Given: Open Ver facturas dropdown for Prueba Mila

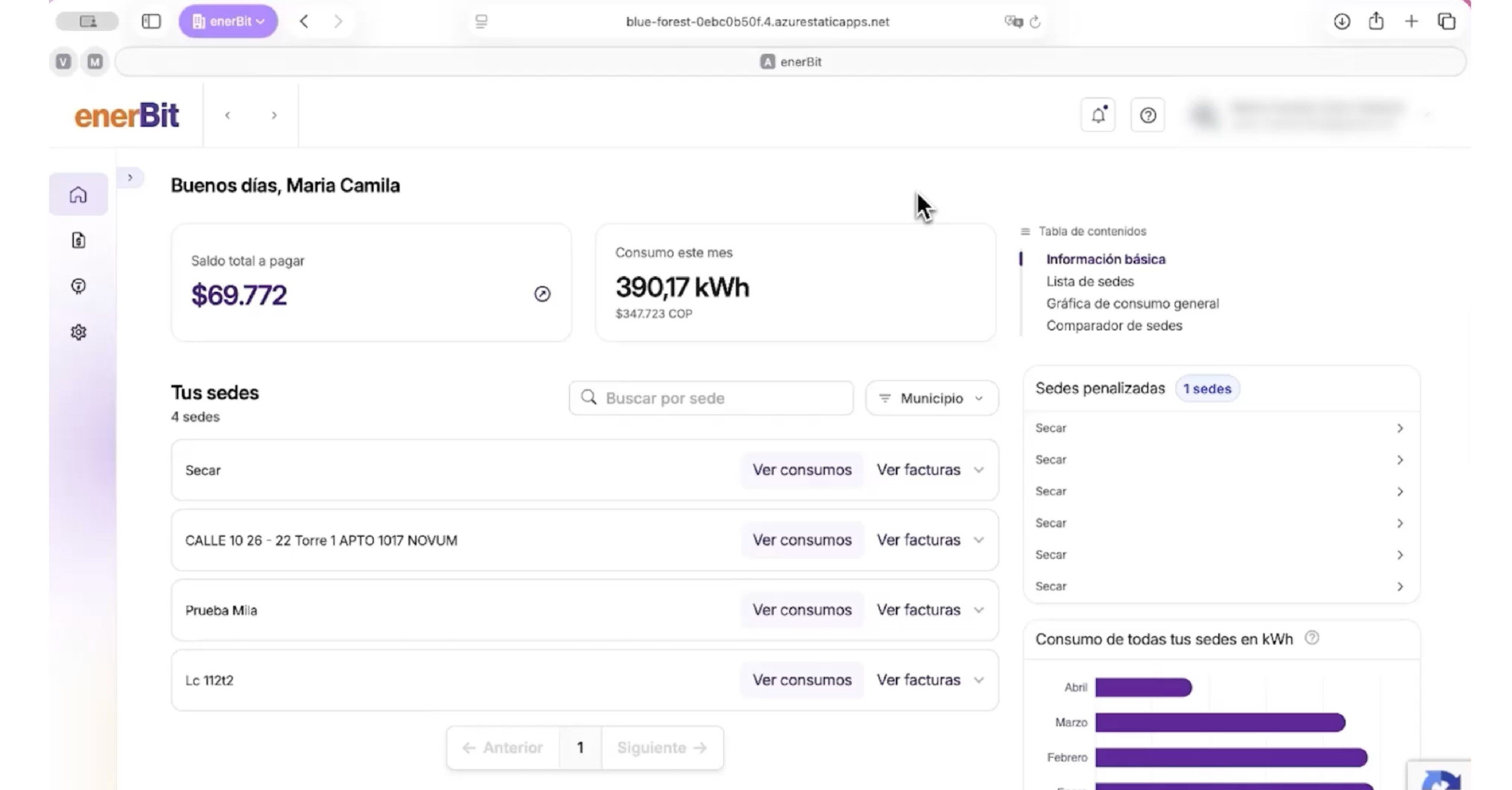Looking at the screenshot, I should 930,610.
